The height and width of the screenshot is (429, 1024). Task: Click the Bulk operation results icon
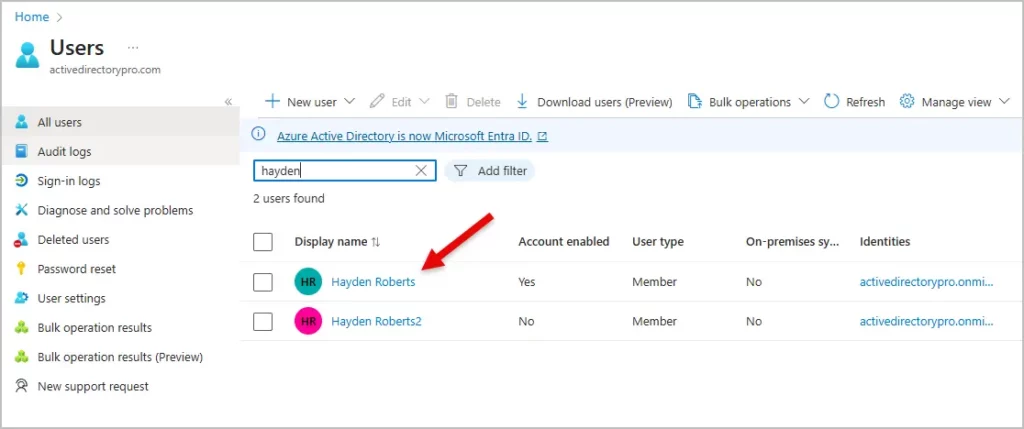tap(22, 328)
